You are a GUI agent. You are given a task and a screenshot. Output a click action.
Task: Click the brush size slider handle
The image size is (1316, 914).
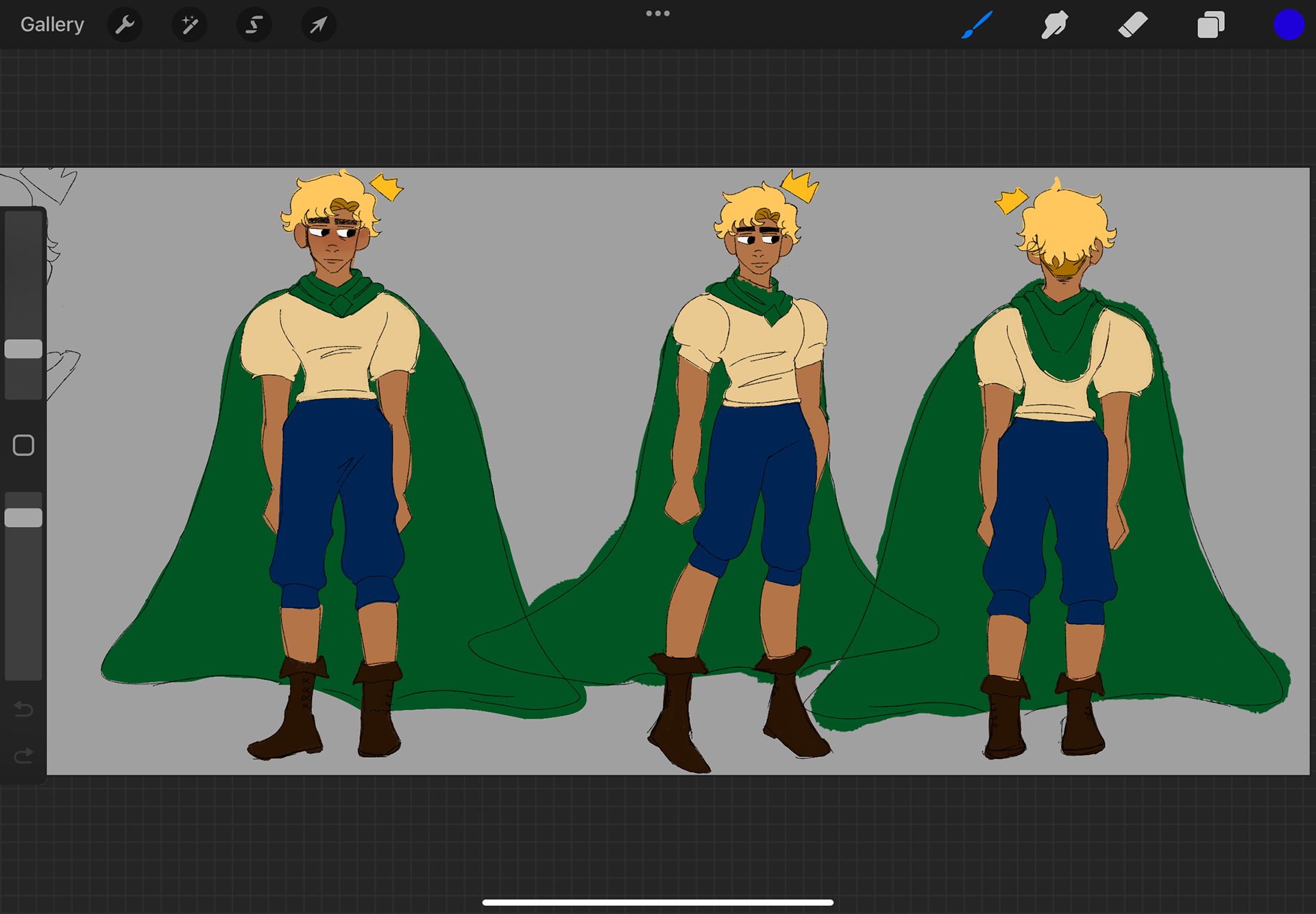[x=23, y=349]
